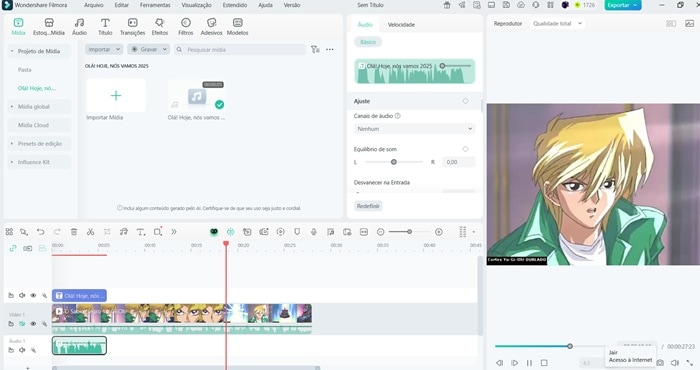Click the Básico pill button
Image resolution: width=700 pixels, height=370 pixels.
368,42
